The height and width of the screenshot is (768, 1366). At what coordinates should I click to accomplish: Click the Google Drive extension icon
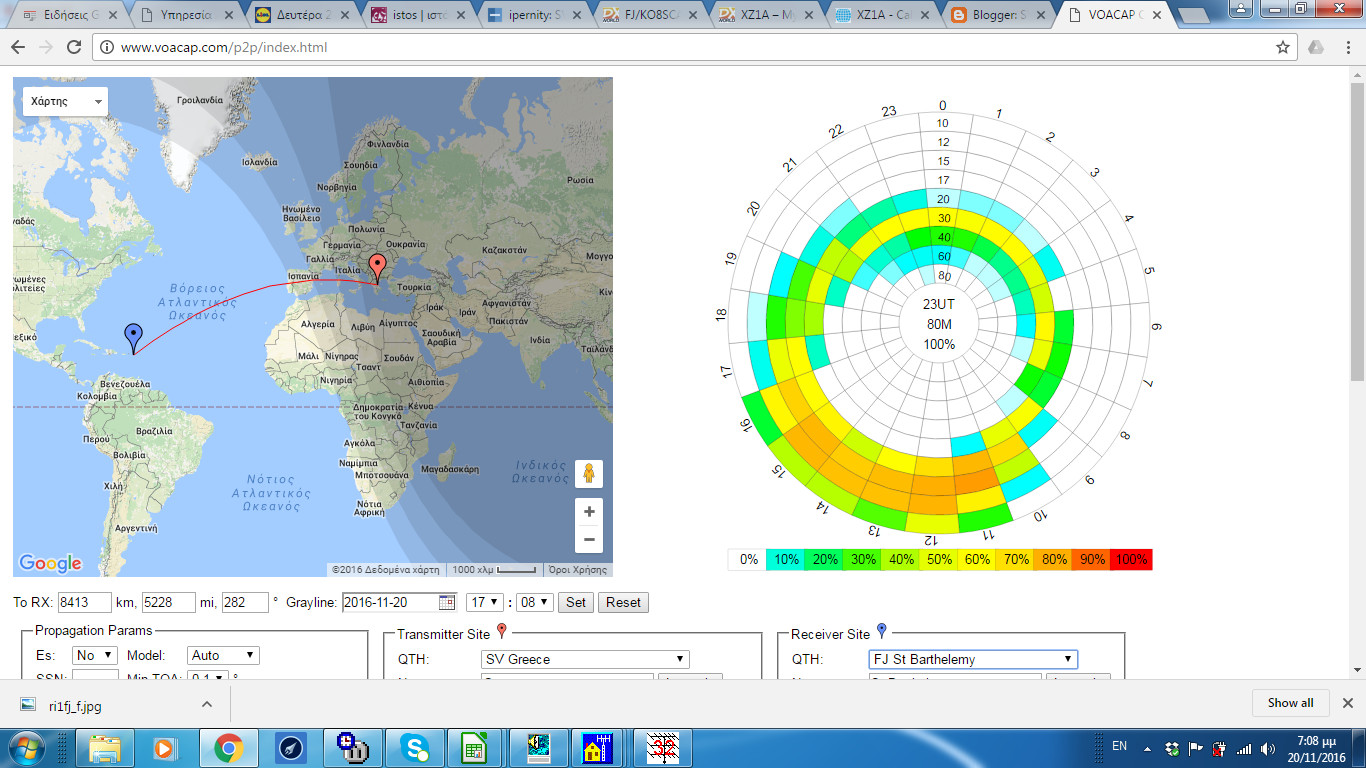pyautogui.click(x=1316, y=48)
